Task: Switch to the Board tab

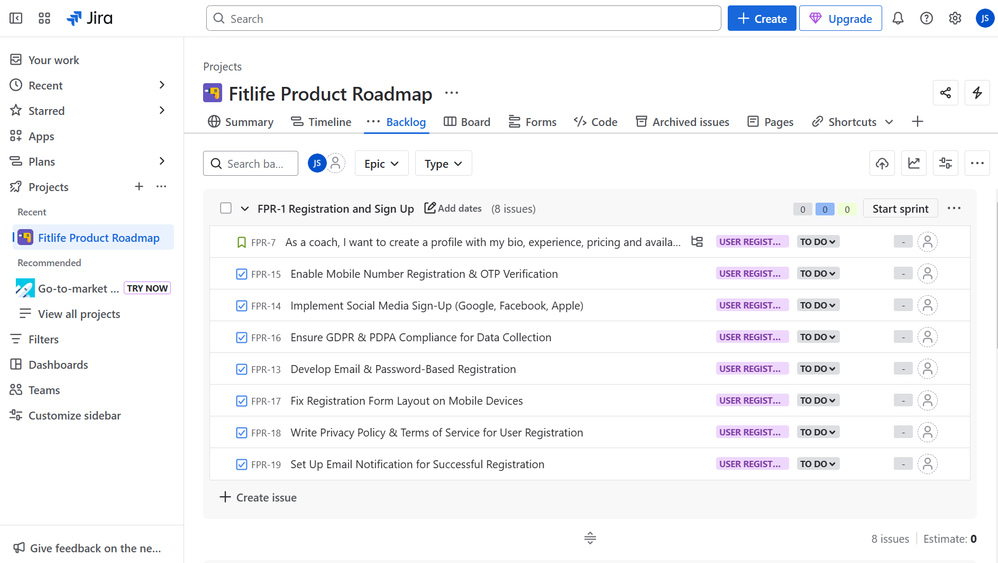Action: tap(467, 122)
